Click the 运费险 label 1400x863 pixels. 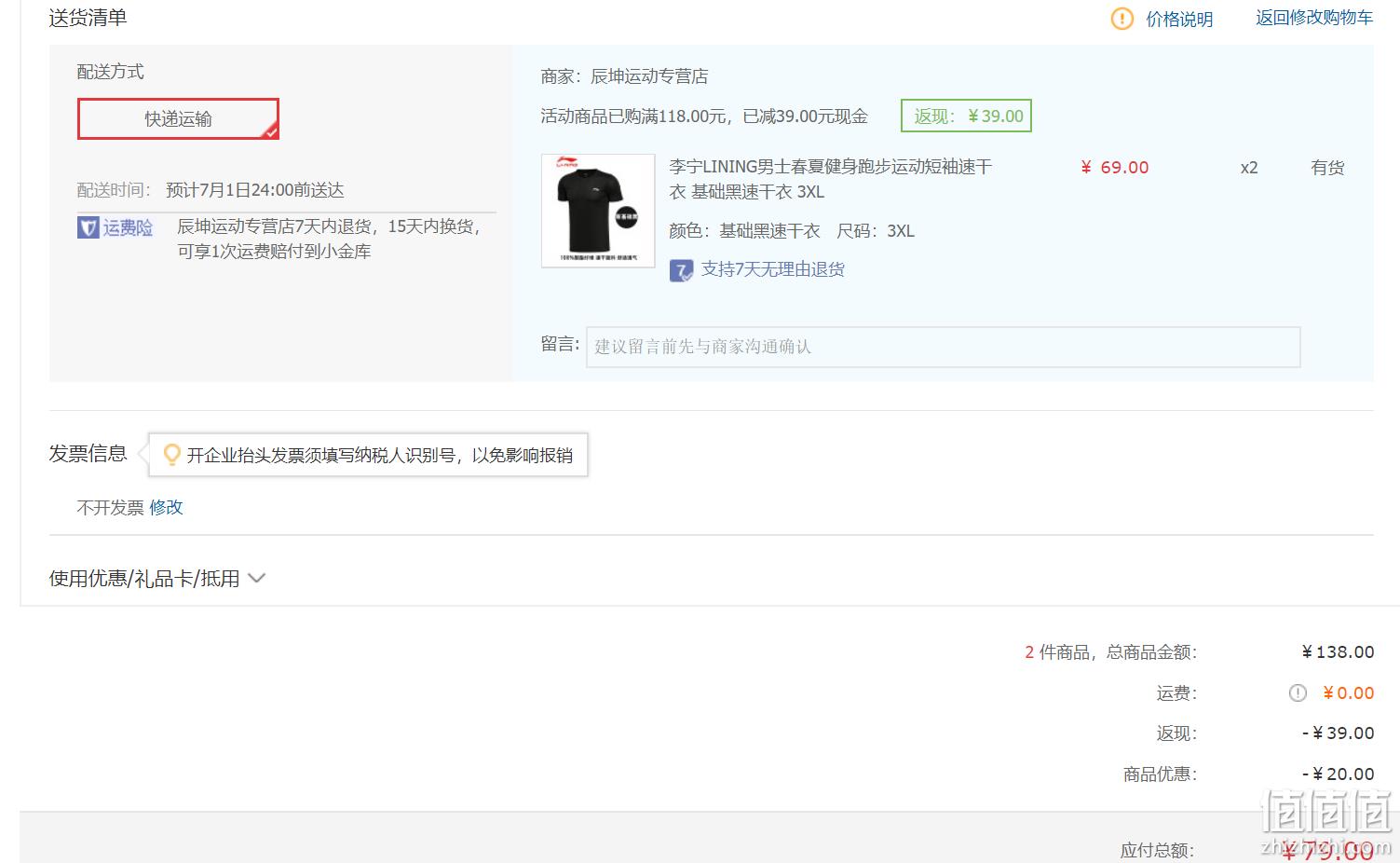[x=128, y=227]
